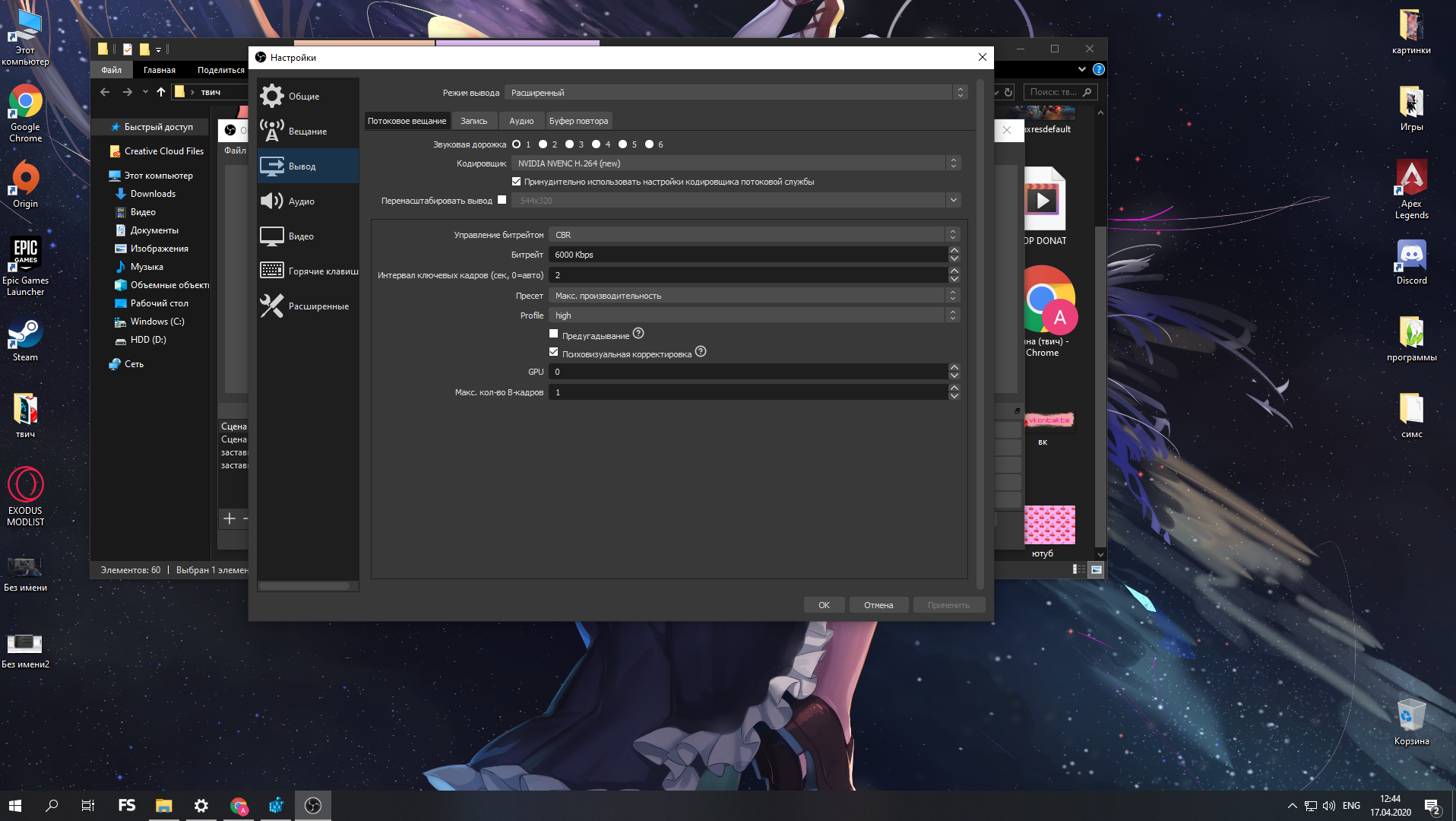Open the Hotkeys keyboard icon
The image size is (1456, 821).
pos(271,271)
